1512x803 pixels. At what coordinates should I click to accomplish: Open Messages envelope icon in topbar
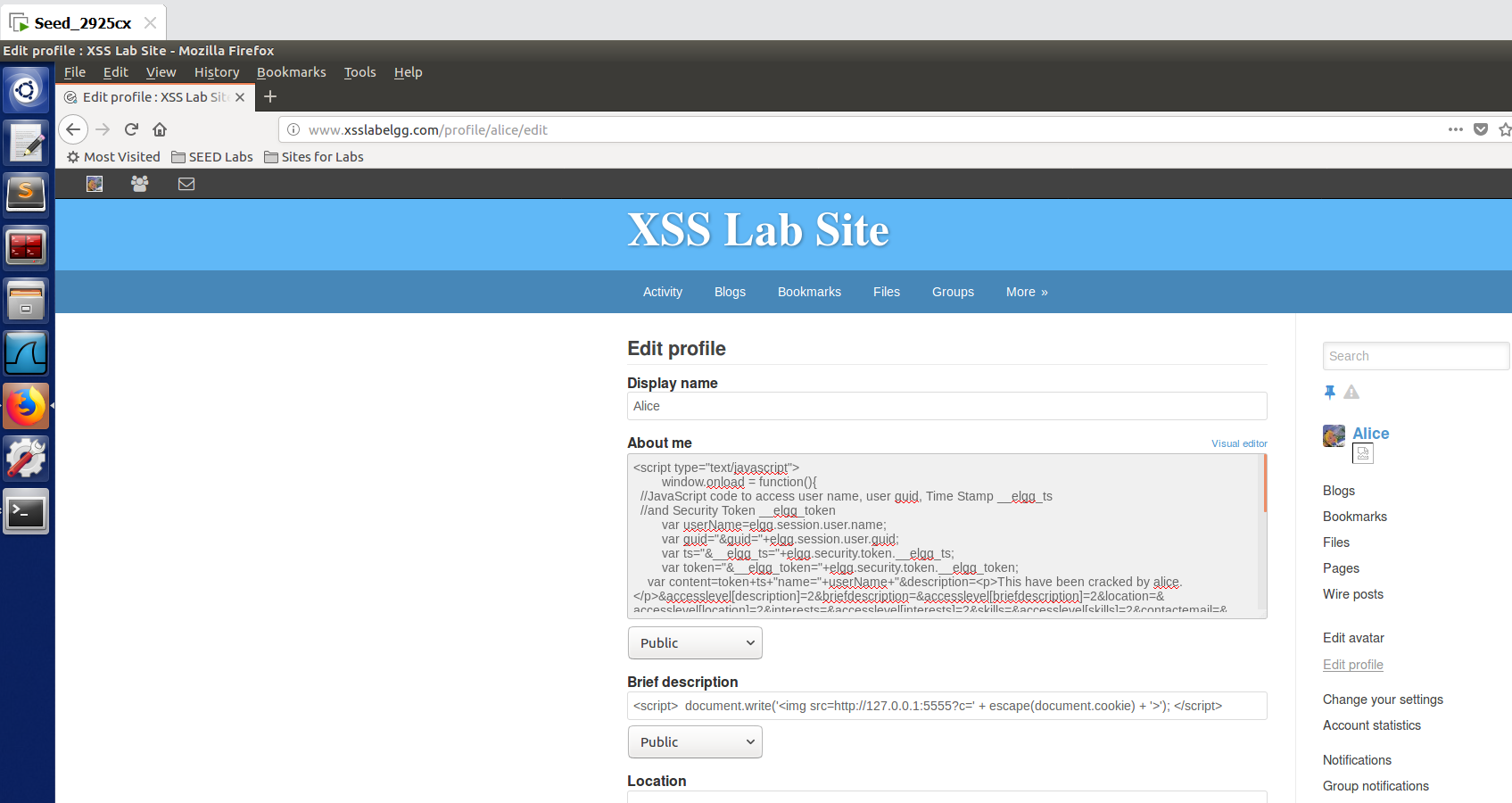click(x=186, y=184)
